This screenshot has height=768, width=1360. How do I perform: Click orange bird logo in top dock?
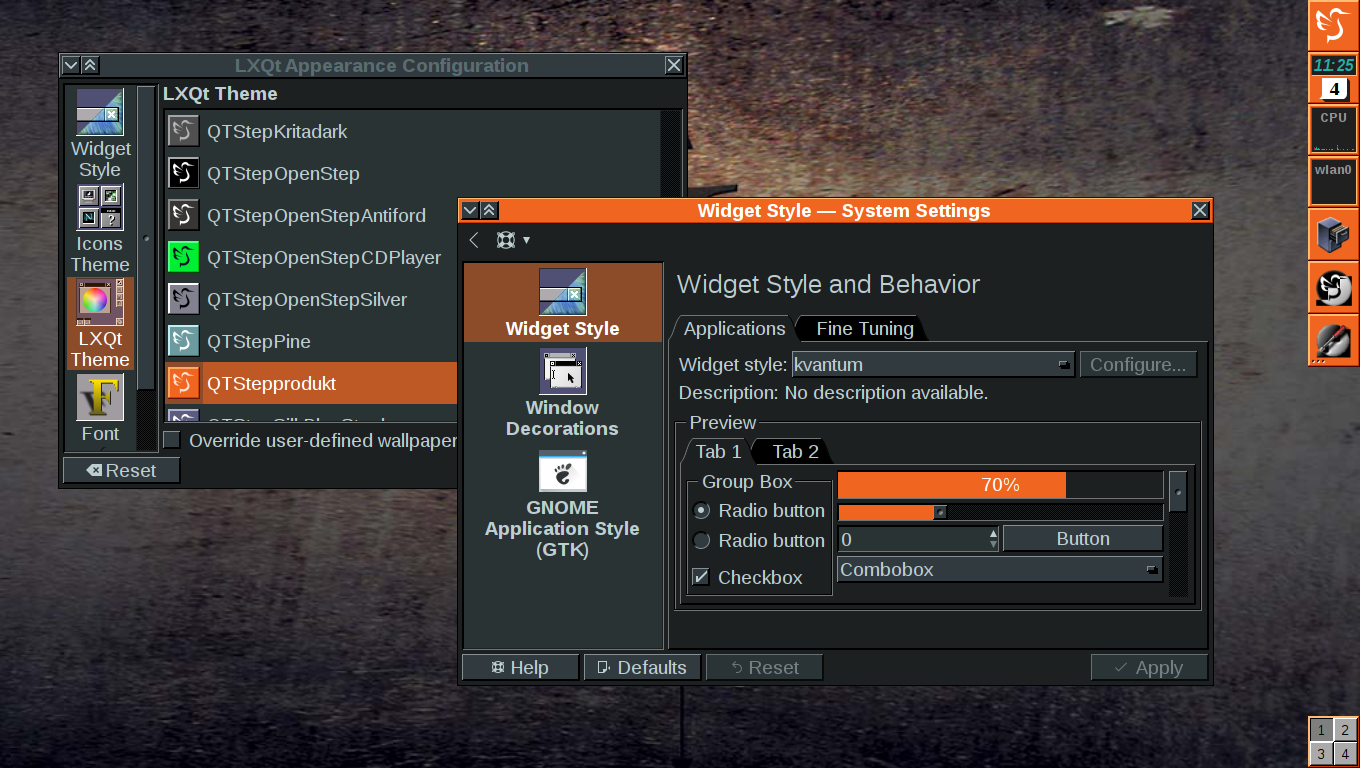(x=1334, y=25)
